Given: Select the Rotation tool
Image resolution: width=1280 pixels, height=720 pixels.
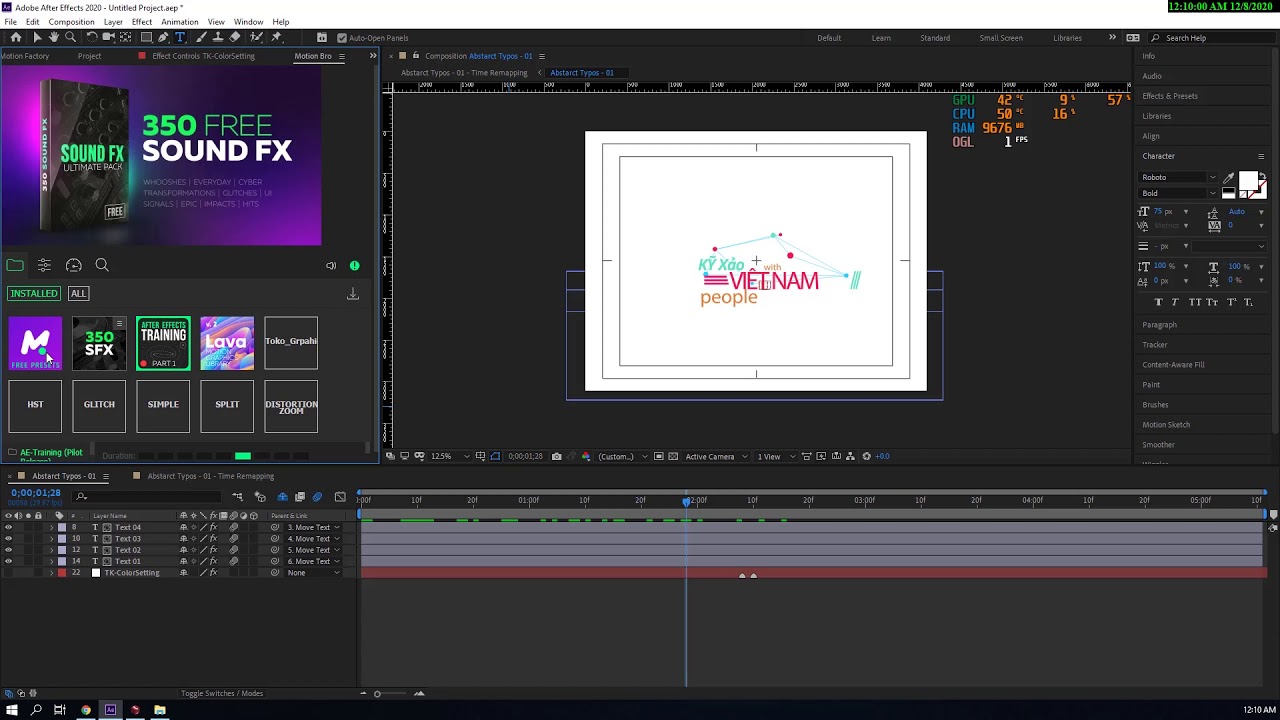Looking at the screenshot, I should pos(92,37).
